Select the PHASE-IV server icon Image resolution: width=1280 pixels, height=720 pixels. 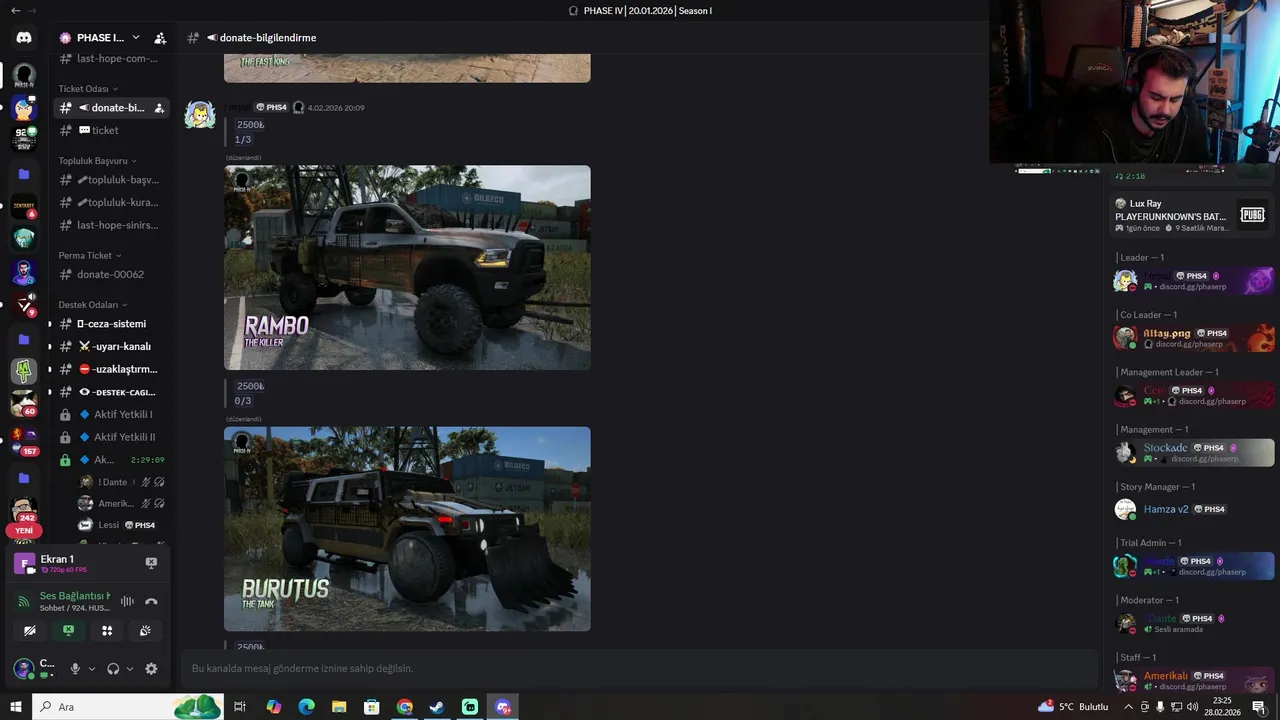[x=24, y=77]
